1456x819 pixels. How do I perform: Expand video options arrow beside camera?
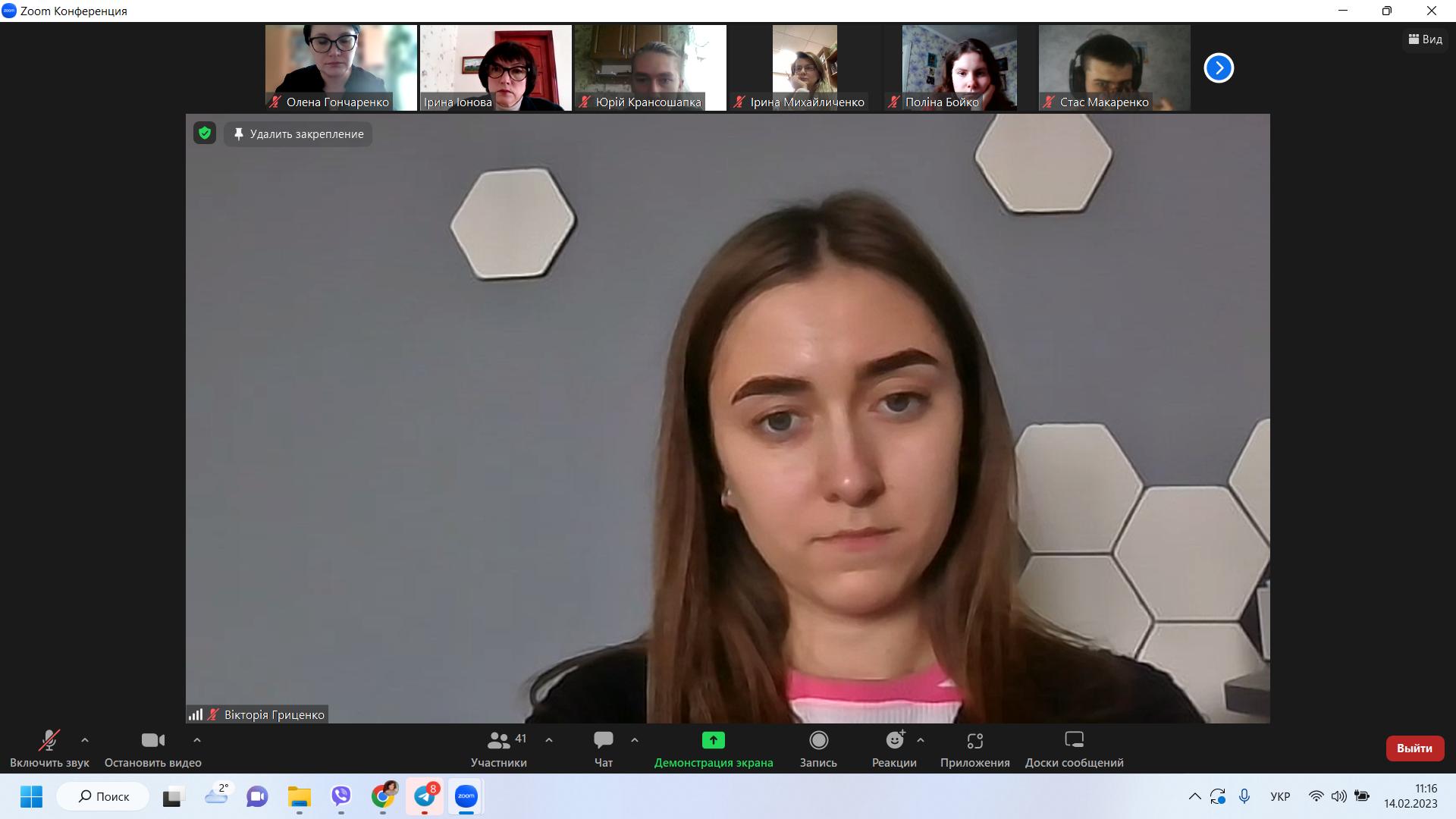[x=197, y=740]
